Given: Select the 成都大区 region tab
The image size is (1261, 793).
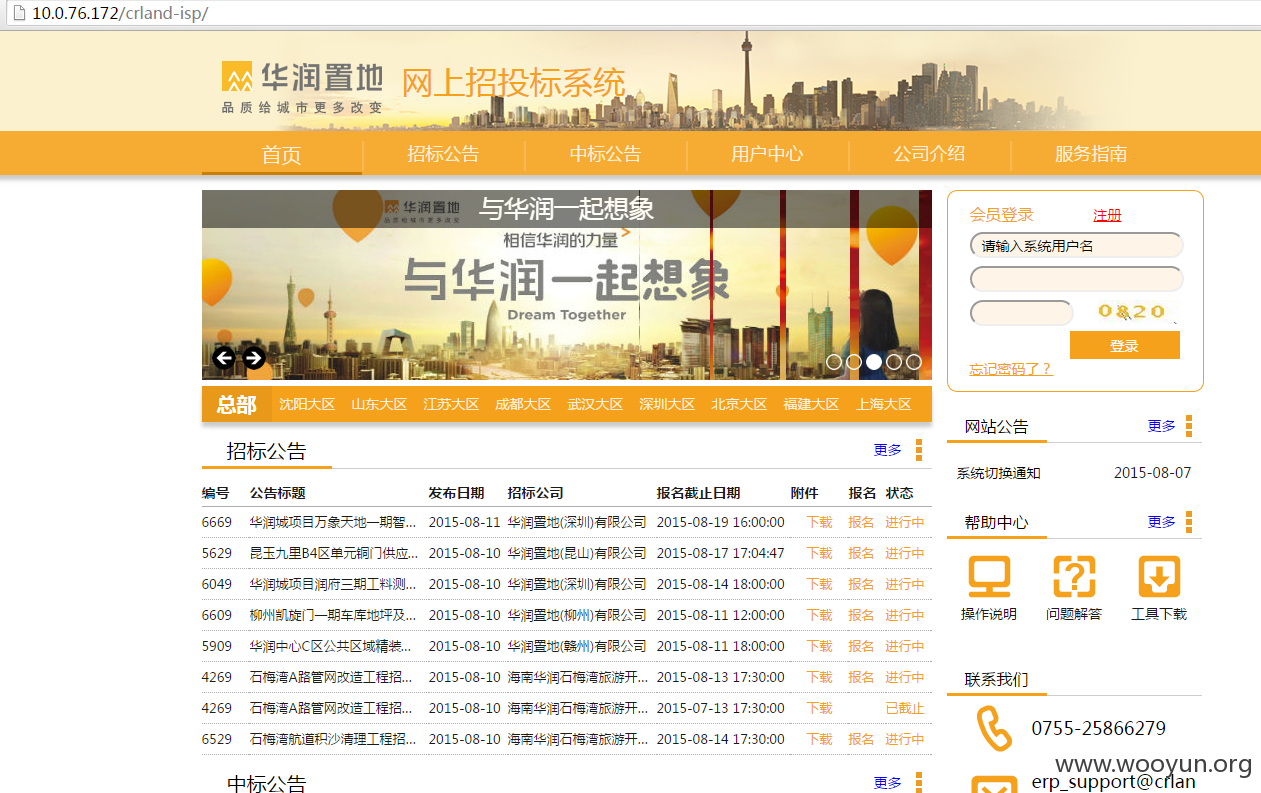Looking at the screenshot, I should click(523, 404).
